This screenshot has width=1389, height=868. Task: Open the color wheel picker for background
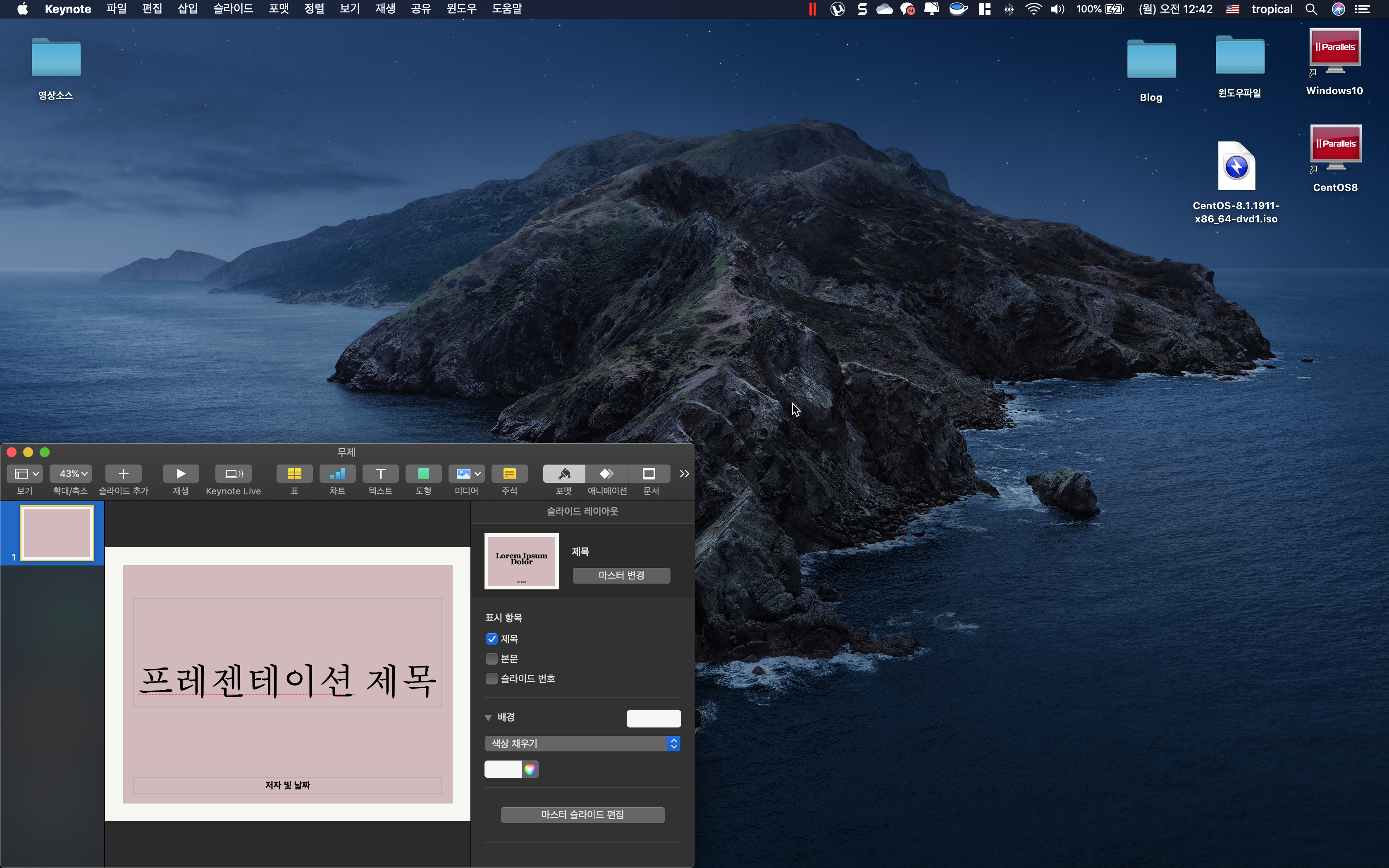pyautogui.click(x=530, y=769)
